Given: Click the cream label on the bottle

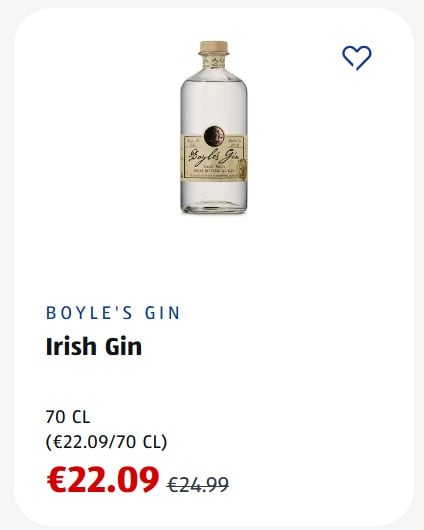Looking at the screenshot, I should (215, 157).
